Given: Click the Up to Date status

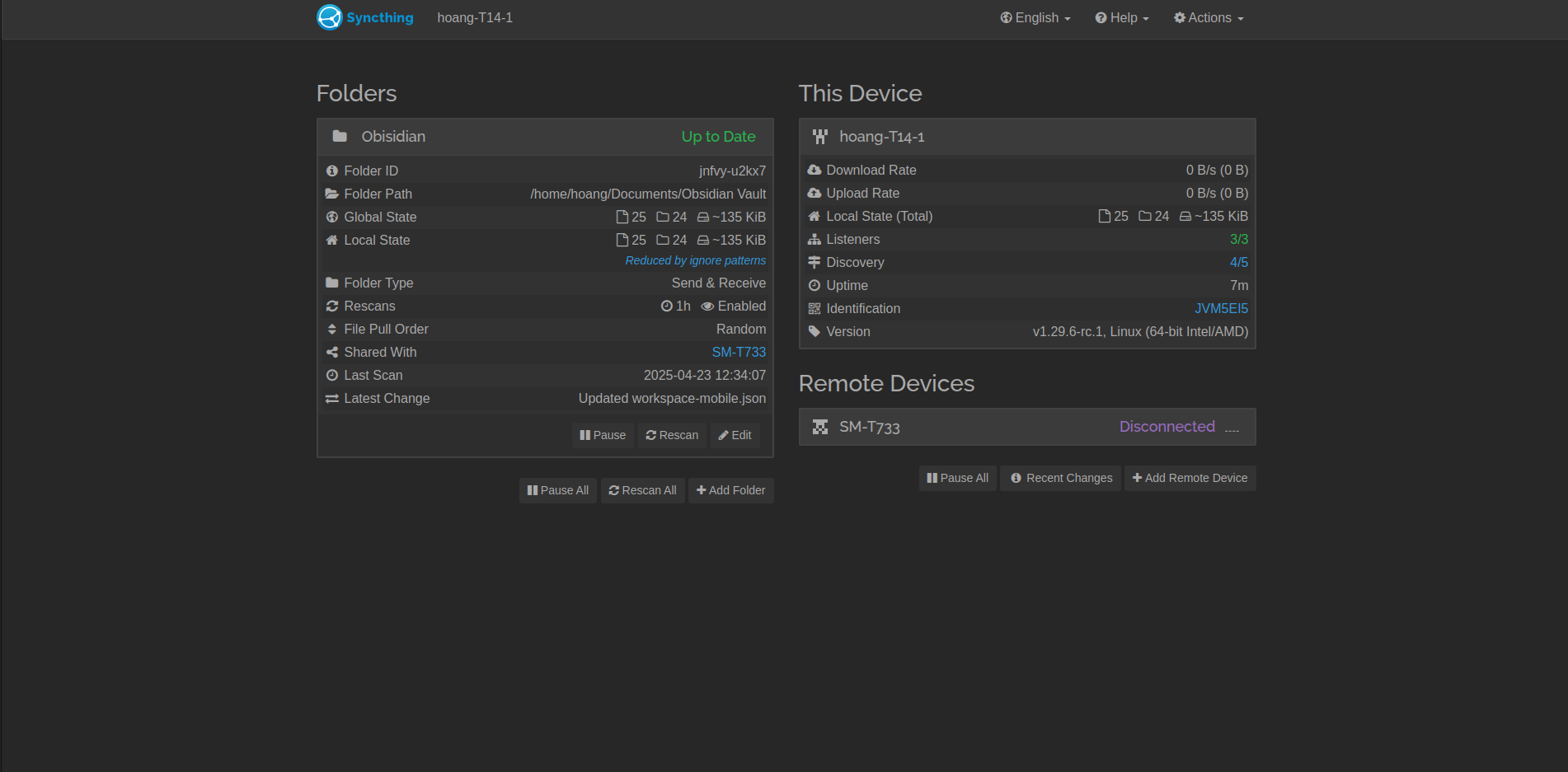Looking at the screenshot, I should coord(719,137).
